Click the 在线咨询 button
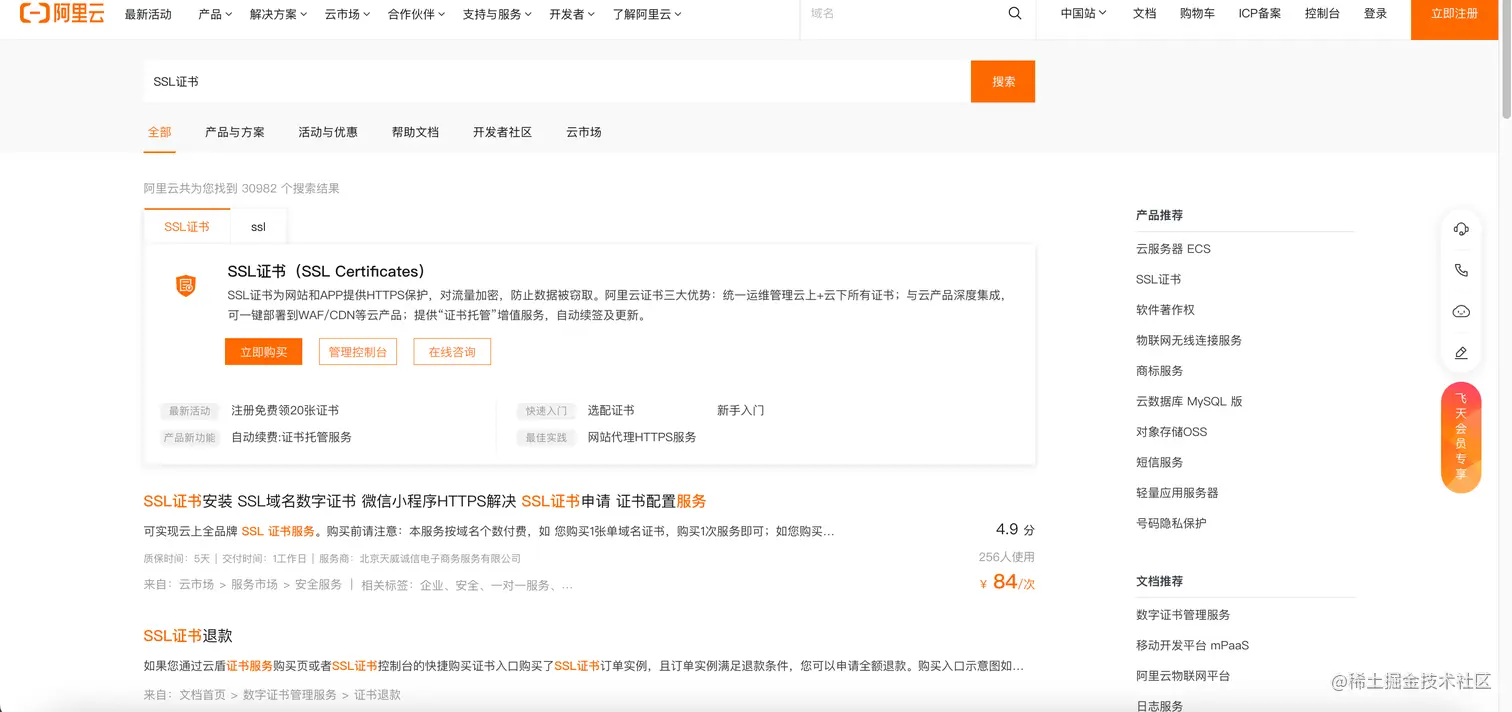 click(x=452, y=352)
